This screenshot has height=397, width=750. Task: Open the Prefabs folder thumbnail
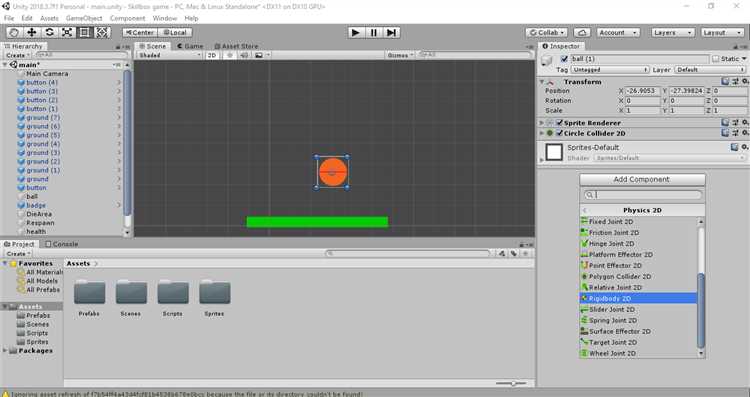(89, 292)
